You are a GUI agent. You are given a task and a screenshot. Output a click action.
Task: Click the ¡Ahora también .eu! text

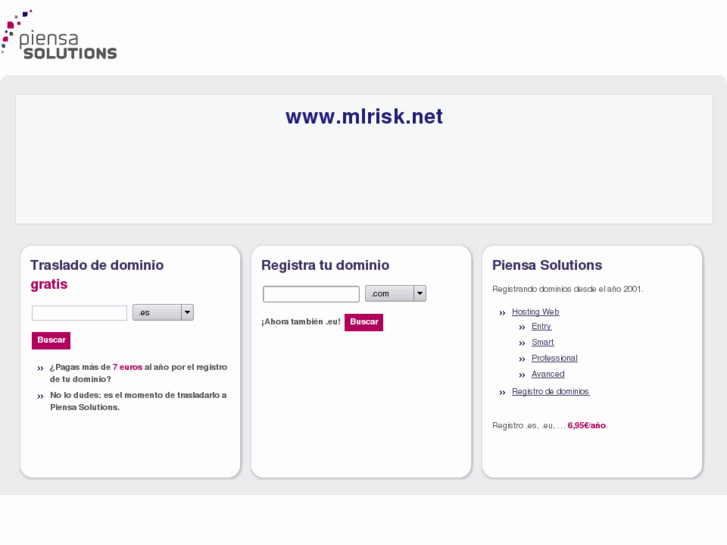pyautogui.click(x=301, y=322)
